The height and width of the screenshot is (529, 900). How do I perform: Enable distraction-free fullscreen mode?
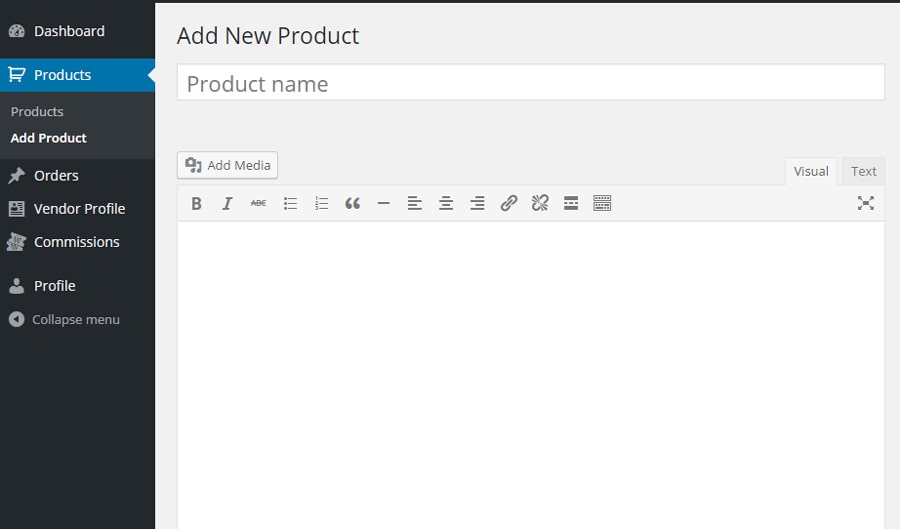tap(866, 203)
